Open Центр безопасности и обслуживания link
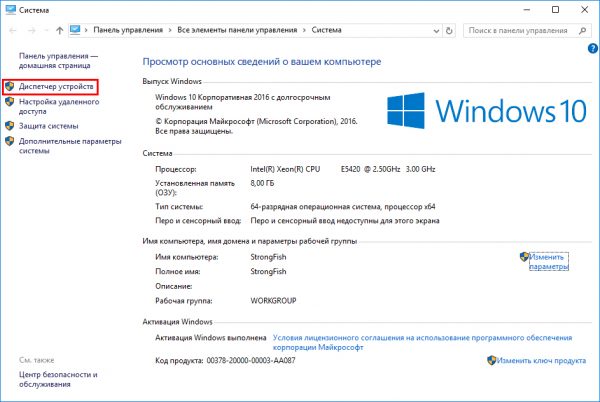Image resolution: width=600 pixels, height=402 pixels. (x=58, y=379)
